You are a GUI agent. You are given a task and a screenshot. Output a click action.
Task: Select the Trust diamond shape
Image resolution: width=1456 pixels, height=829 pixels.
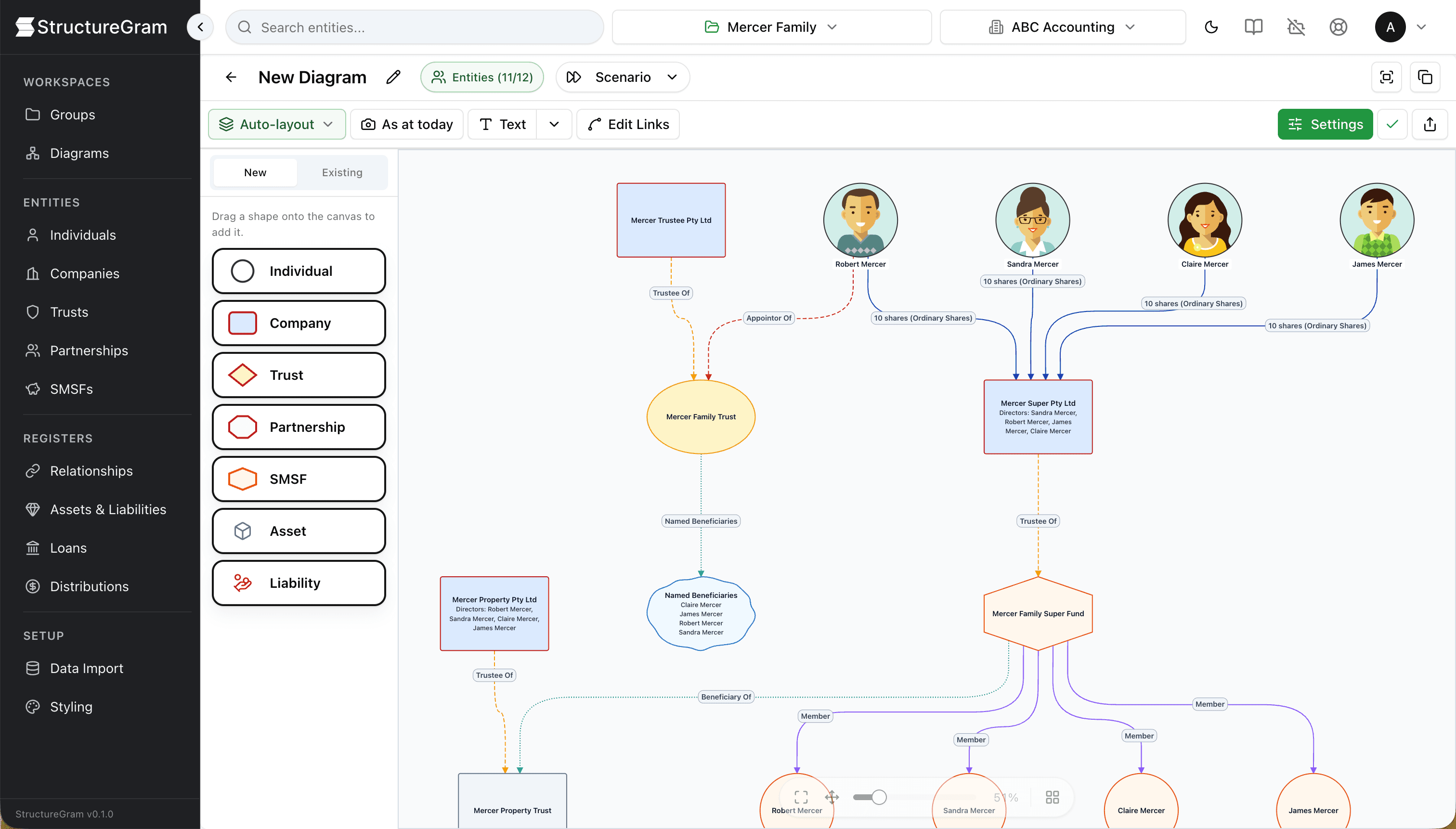point(299,375)
